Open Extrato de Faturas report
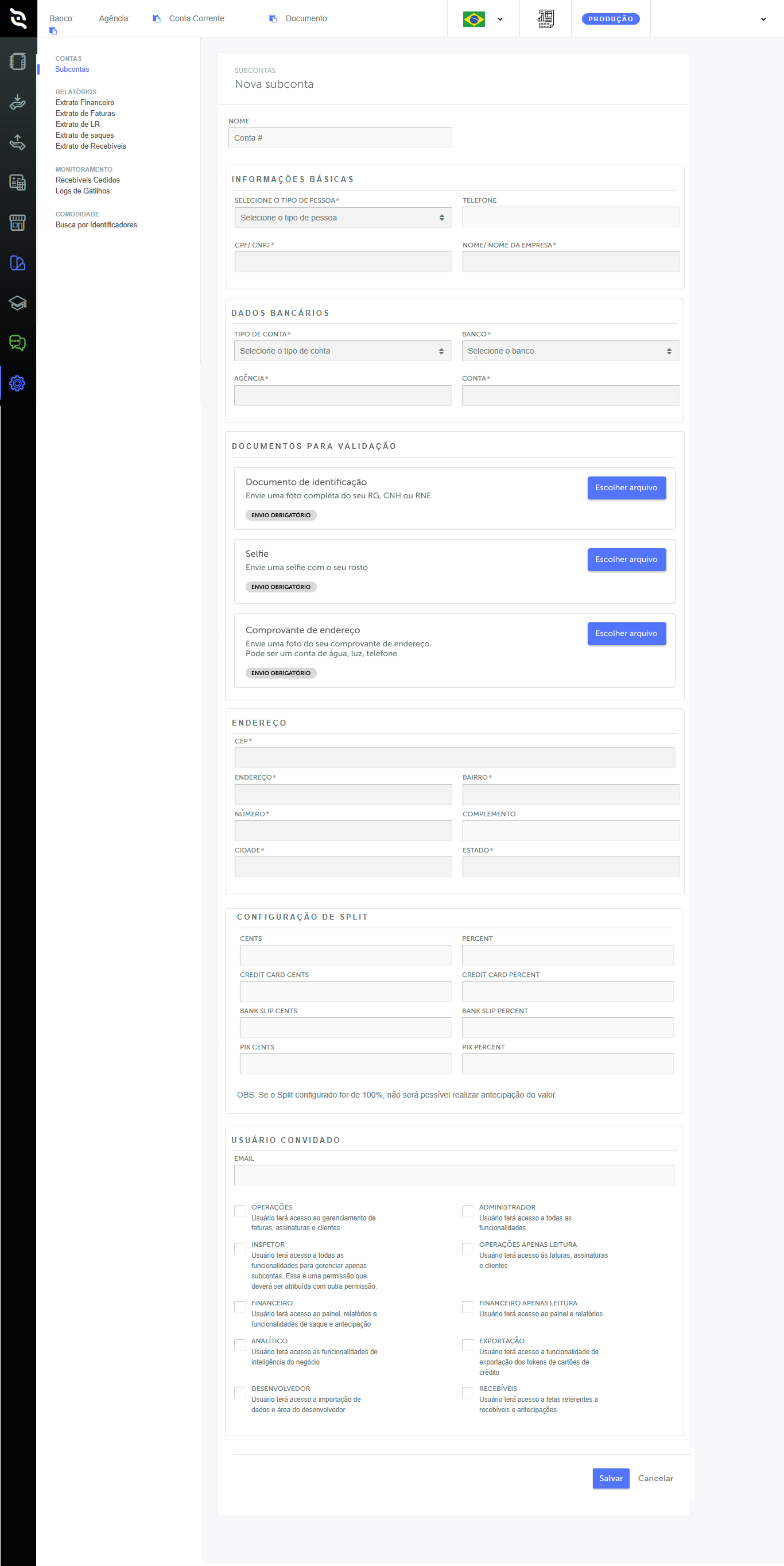The image size is (784, 1566). click(x=85, y=114)
